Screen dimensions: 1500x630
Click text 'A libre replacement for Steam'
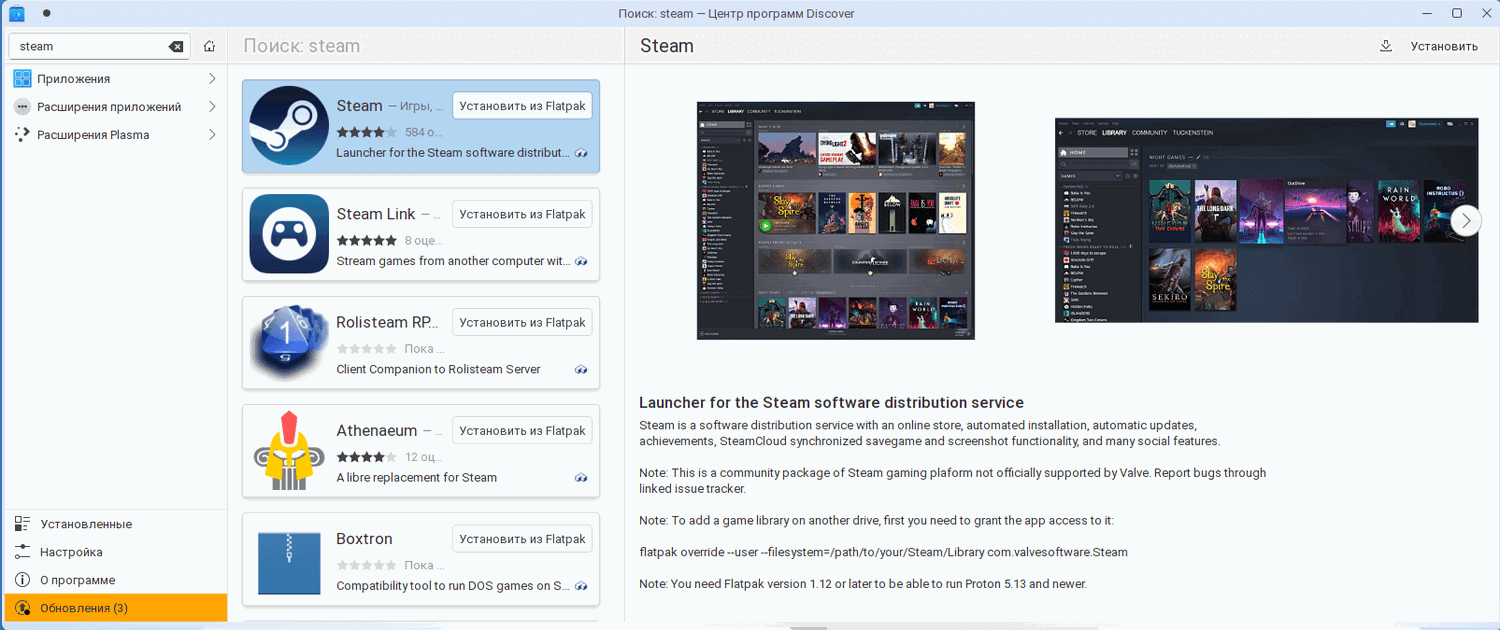tap(417, 477)
